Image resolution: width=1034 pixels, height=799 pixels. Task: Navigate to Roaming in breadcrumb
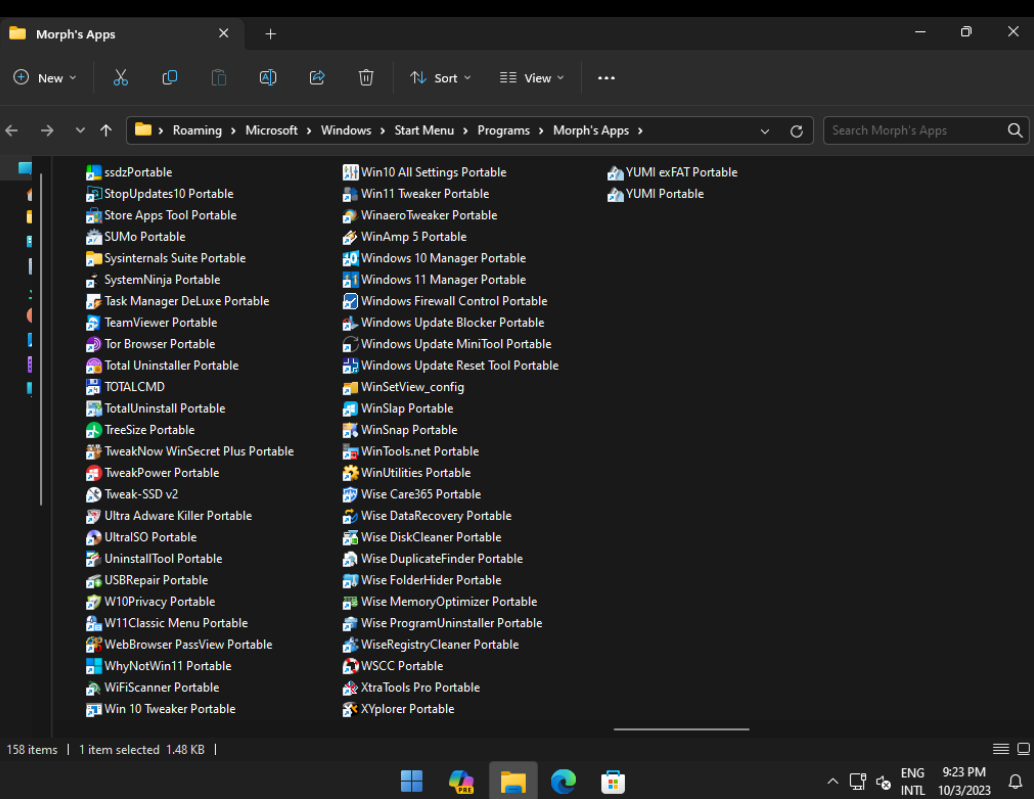(x=197, y=131)
